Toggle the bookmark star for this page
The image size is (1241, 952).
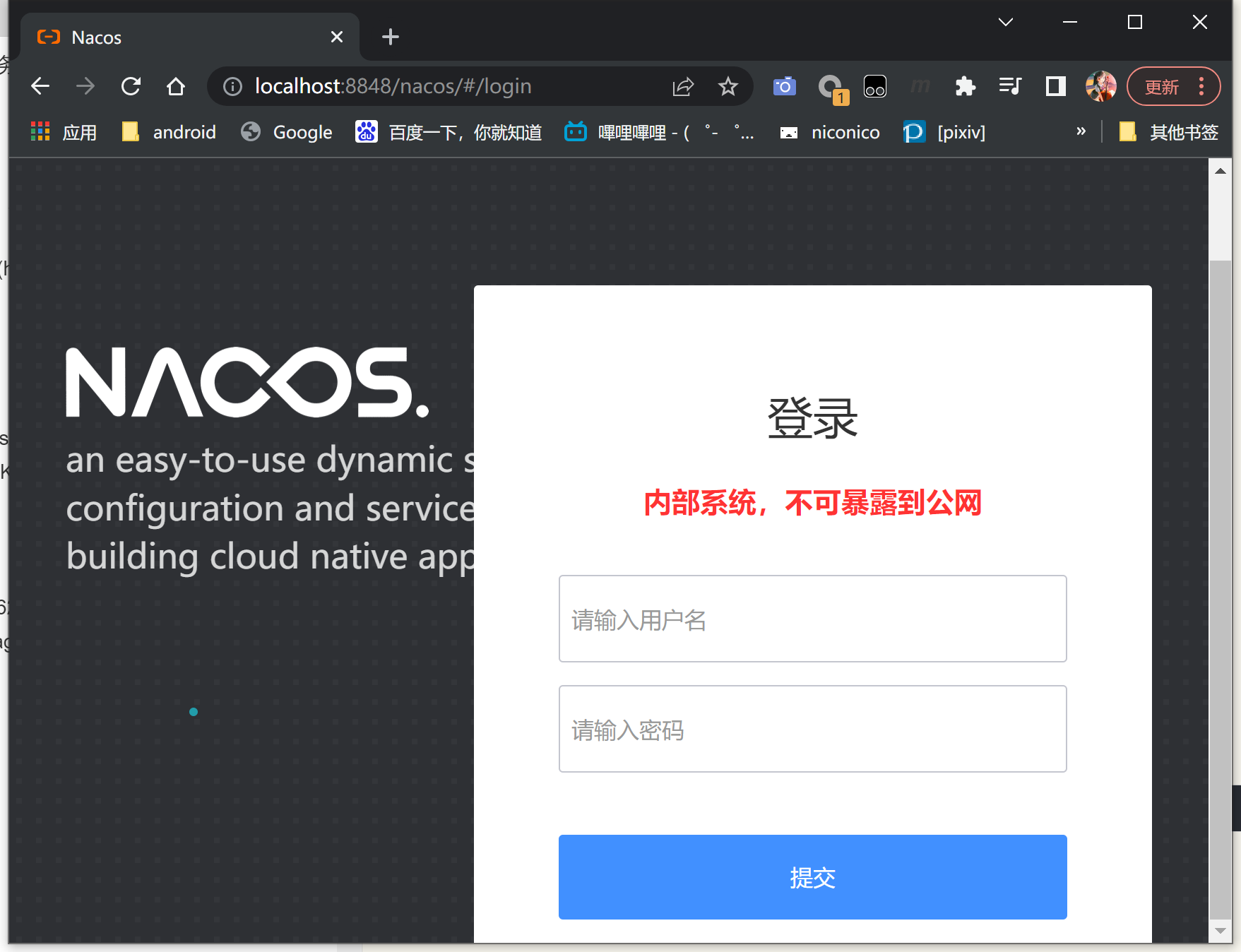pyautogui.click(x=728, y=86)
